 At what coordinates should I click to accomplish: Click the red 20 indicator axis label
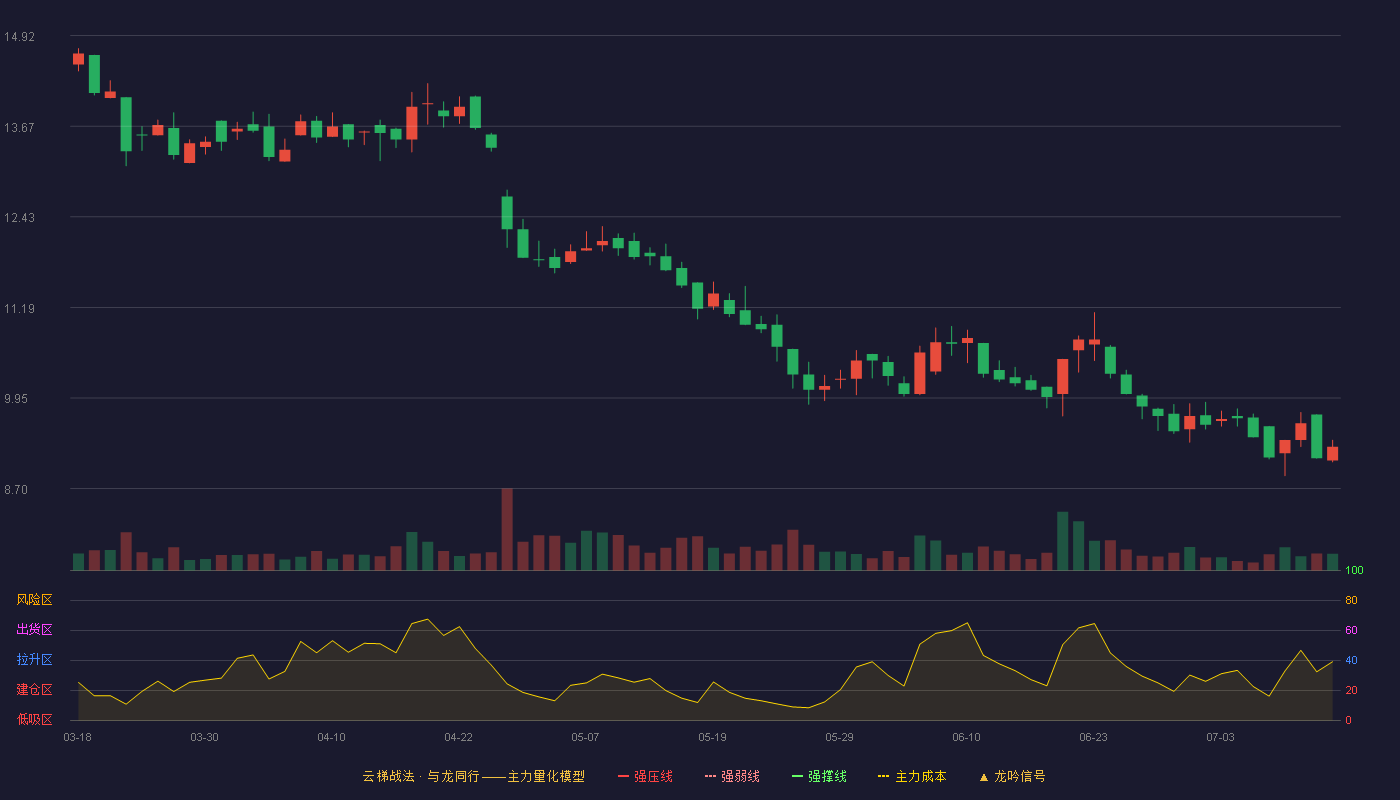[x=1351, y=690]
